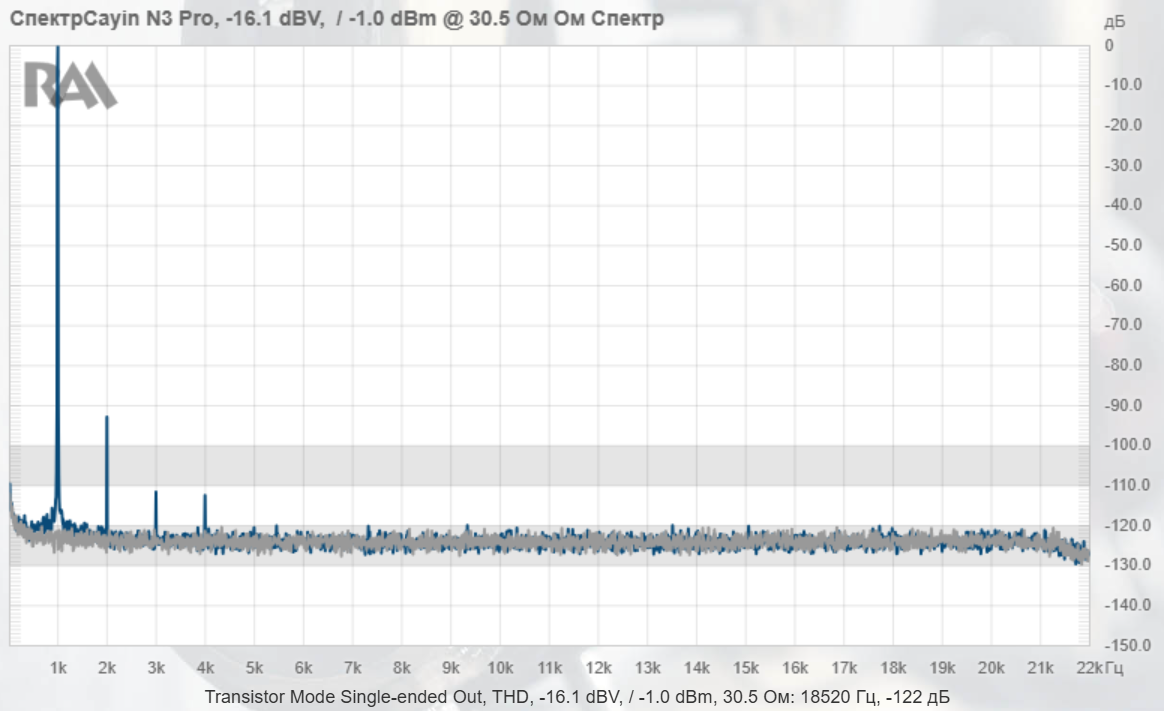The width and height of the screenshot is (1164, 711).
Task: Click the '-150.0' dB axis label
Action: pos(1128,645)
